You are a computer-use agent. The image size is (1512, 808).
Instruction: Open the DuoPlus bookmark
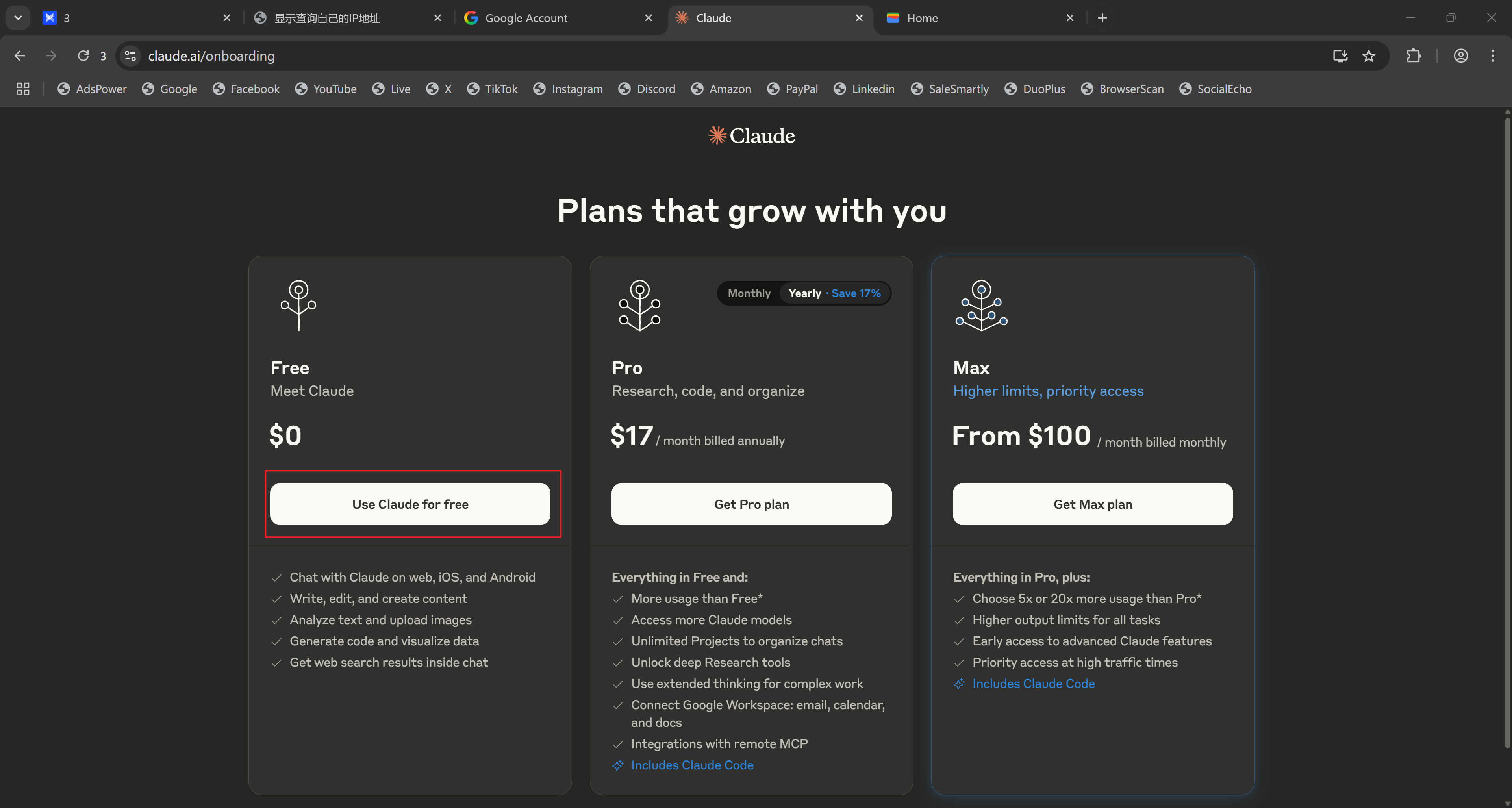pyautogui.click(x=1036, y=89)
